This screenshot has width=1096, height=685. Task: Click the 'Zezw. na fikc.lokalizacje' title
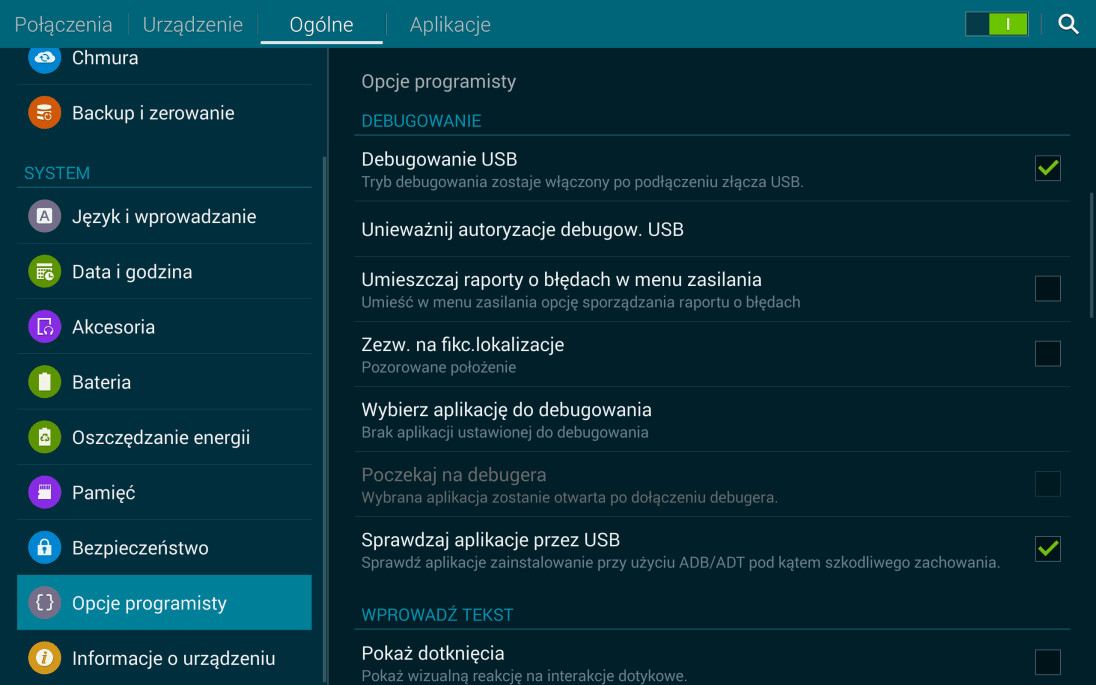point(463,345)
